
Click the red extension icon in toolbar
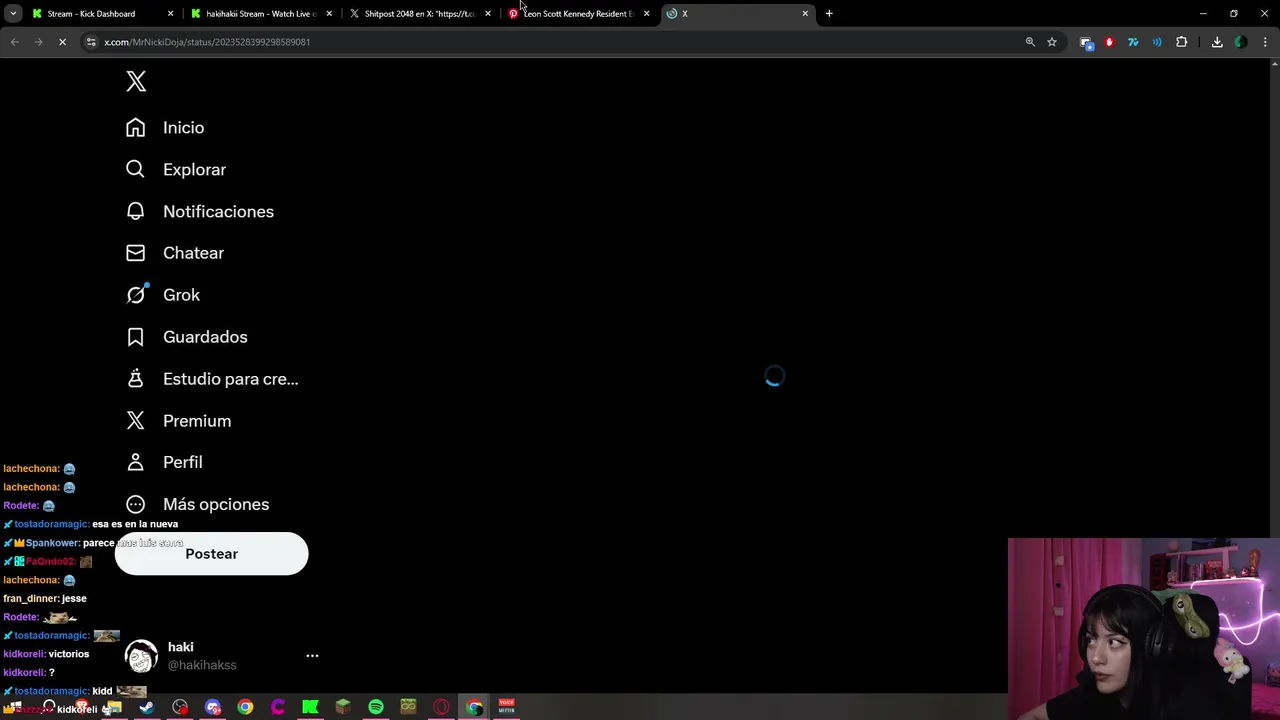pos(1109,42)
